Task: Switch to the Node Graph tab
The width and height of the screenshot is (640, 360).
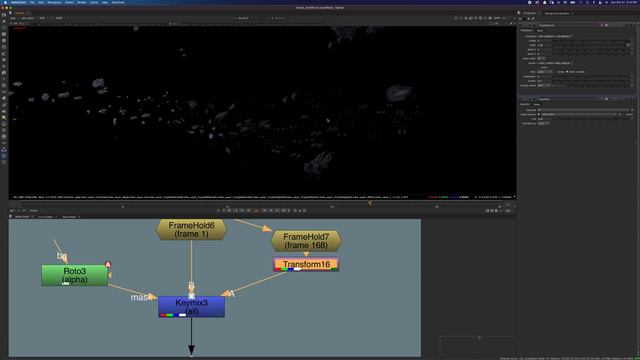Action: 22,217
